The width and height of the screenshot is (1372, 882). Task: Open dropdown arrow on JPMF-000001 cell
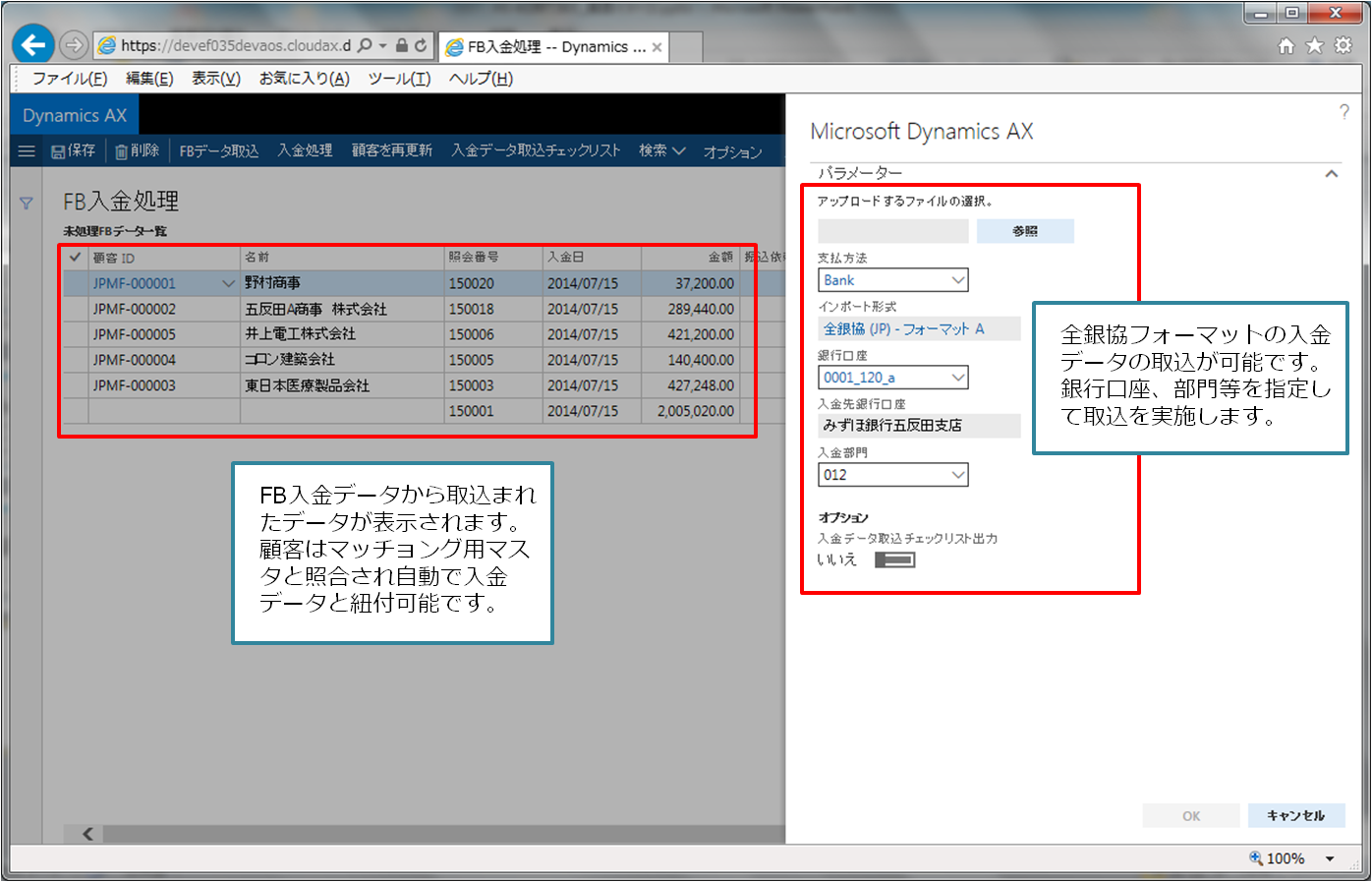(228, 283)
